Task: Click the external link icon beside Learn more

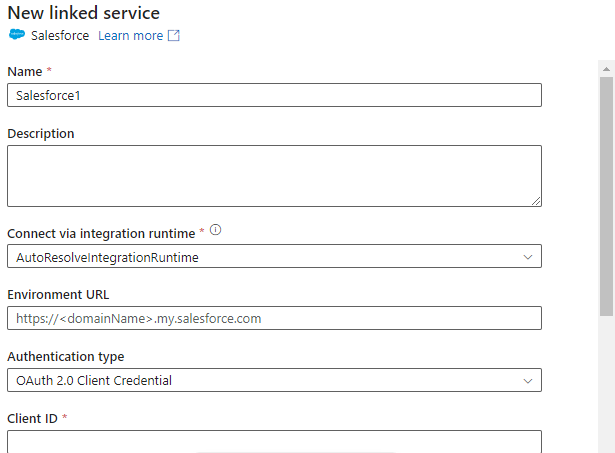Action: click(x=174, y=35)
